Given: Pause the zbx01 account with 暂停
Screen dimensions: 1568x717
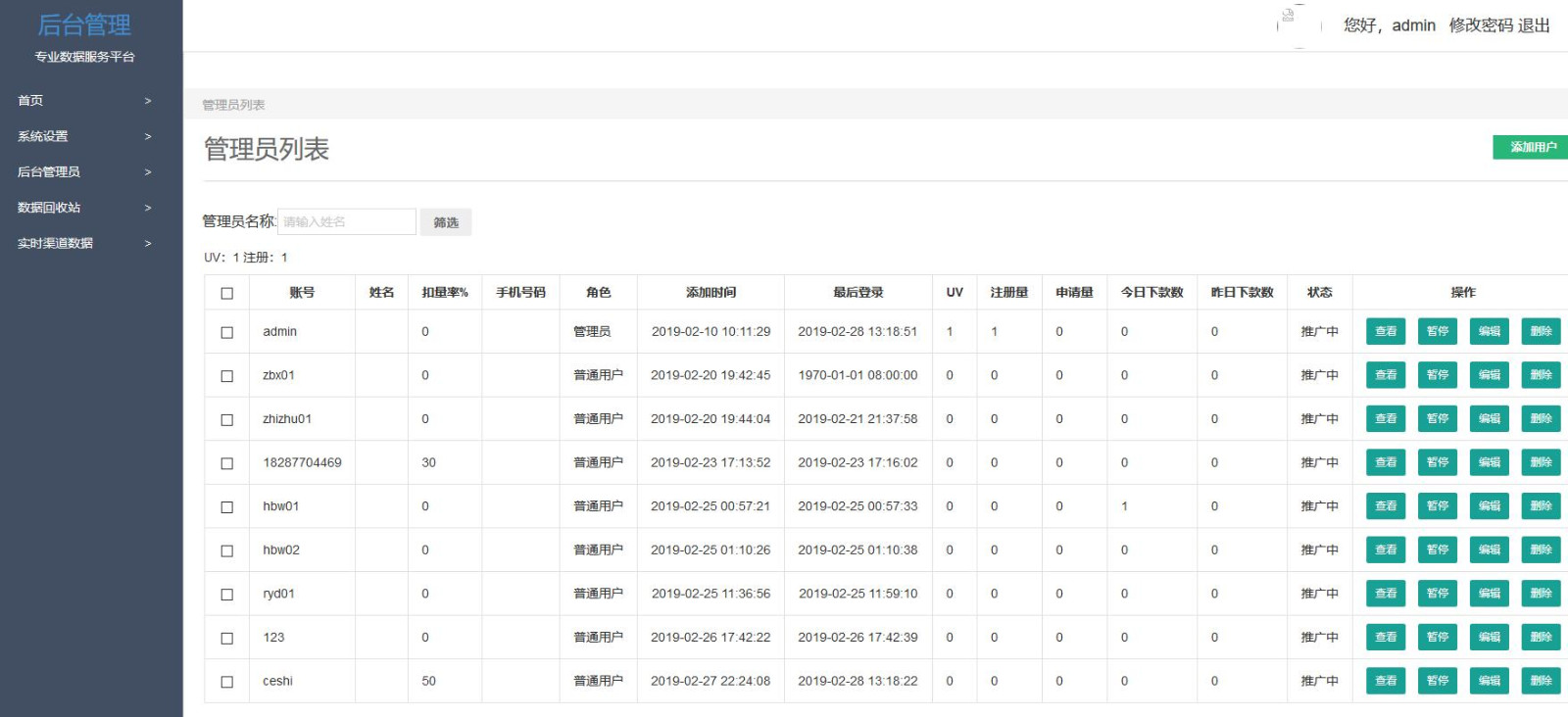Looking at the screenshot, I should [1438, 375].
